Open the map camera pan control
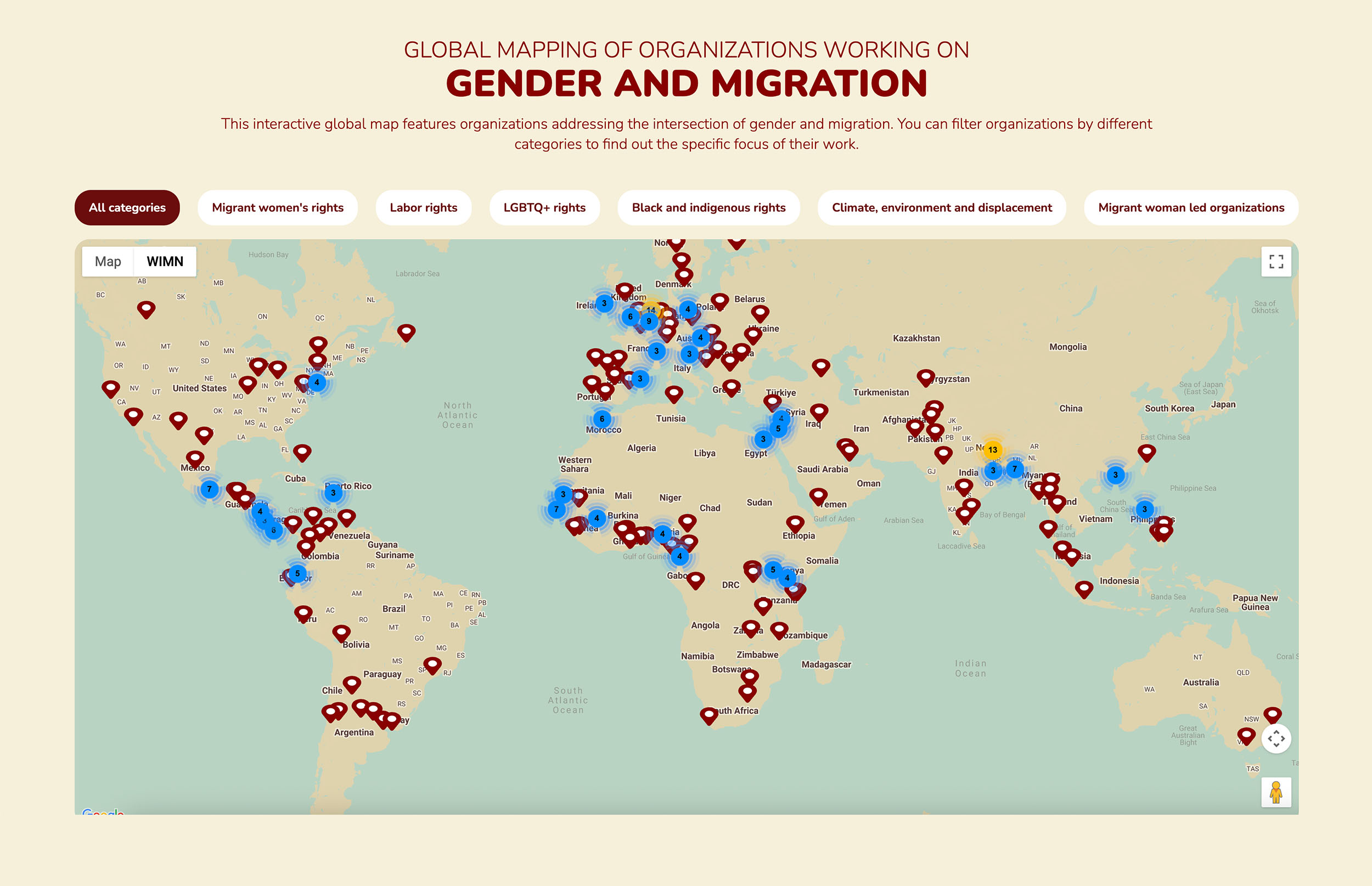The image size is (1372, 886). 1276,738
